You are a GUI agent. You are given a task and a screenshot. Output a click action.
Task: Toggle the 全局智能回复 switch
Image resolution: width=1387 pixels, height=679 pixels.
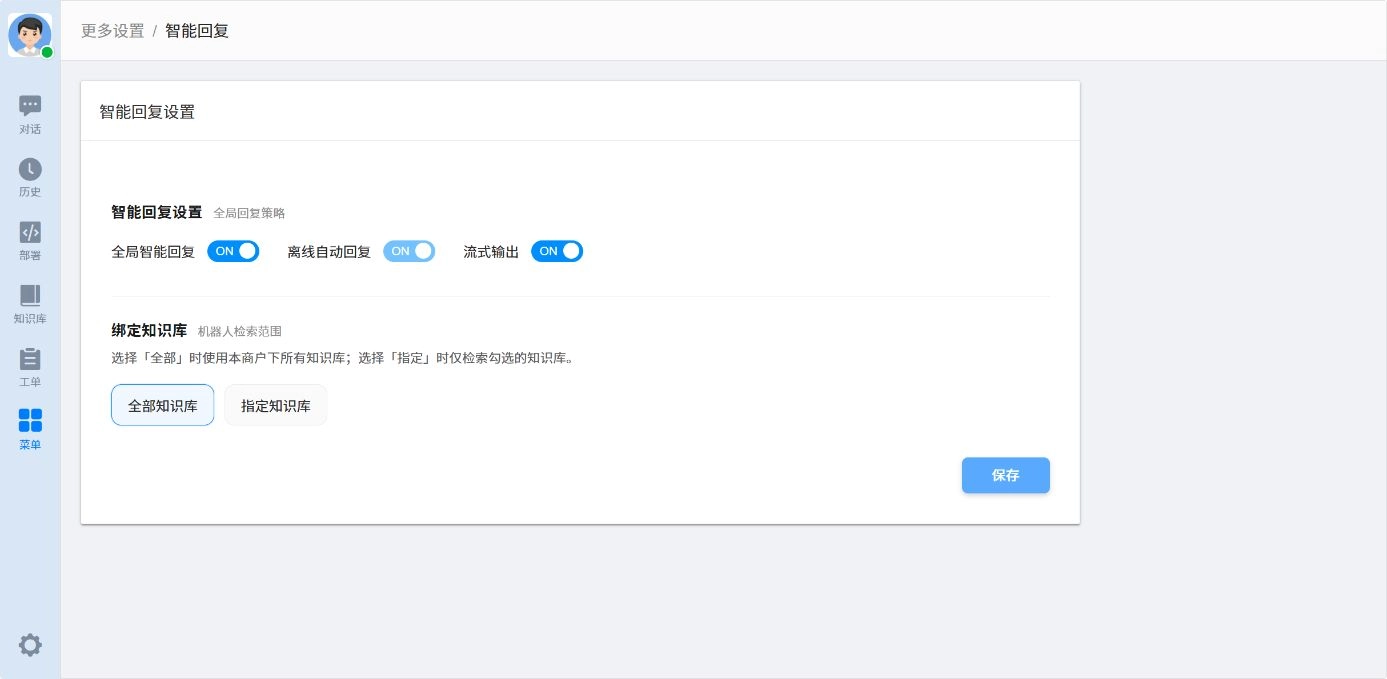(x=233, y=251)
